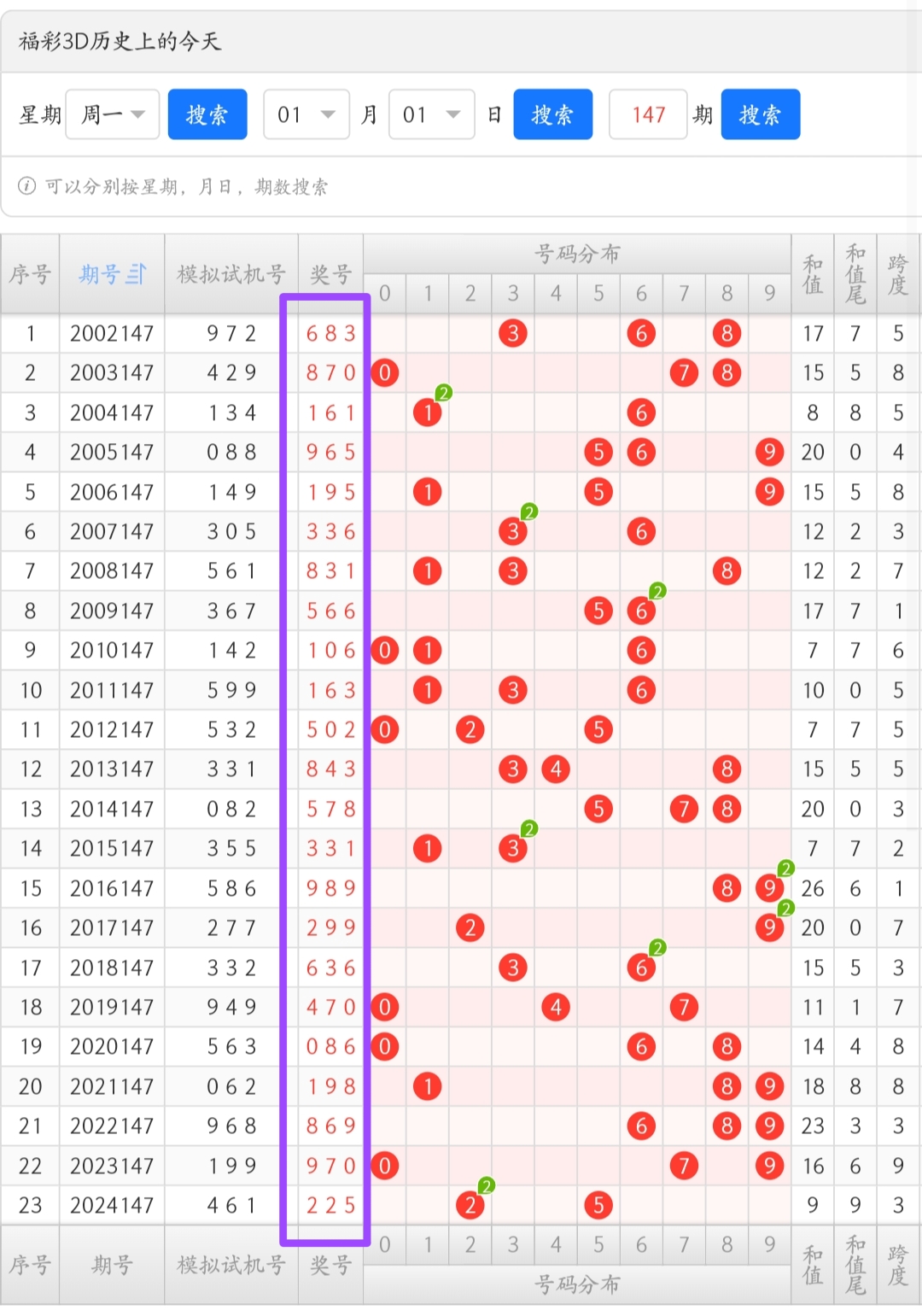
Task: Click red ball 6 in row 2022147
Action: [641, 1126]
